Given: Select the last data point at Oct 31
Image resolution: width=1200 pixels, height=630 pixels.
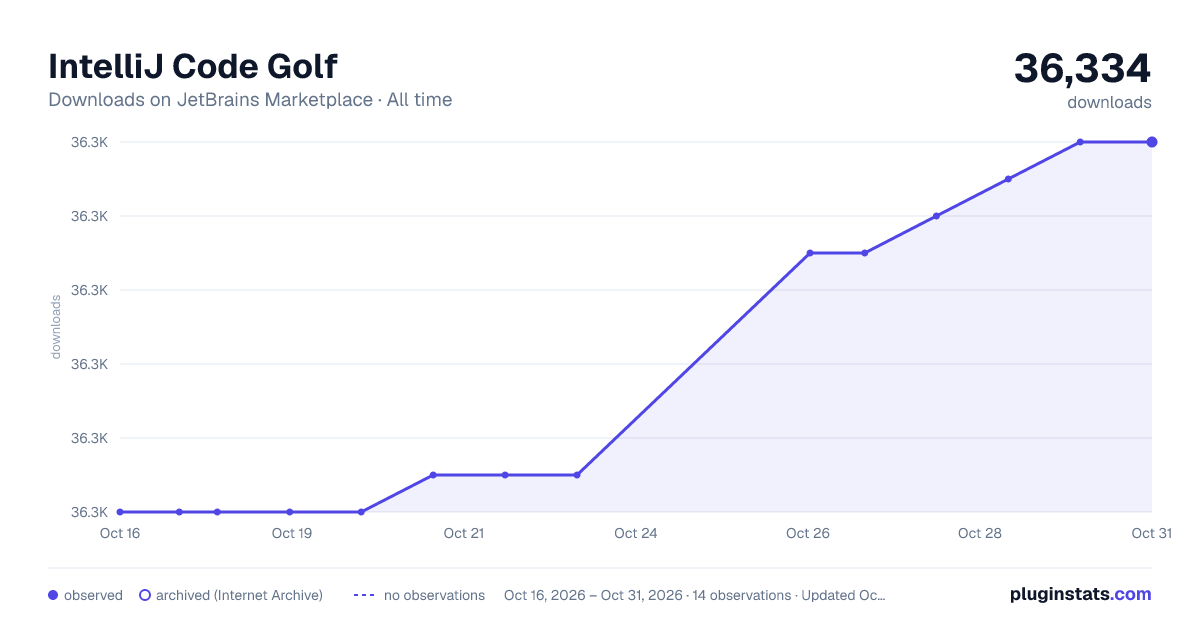Looking at the screenshot, I should tap(1152, 142).
